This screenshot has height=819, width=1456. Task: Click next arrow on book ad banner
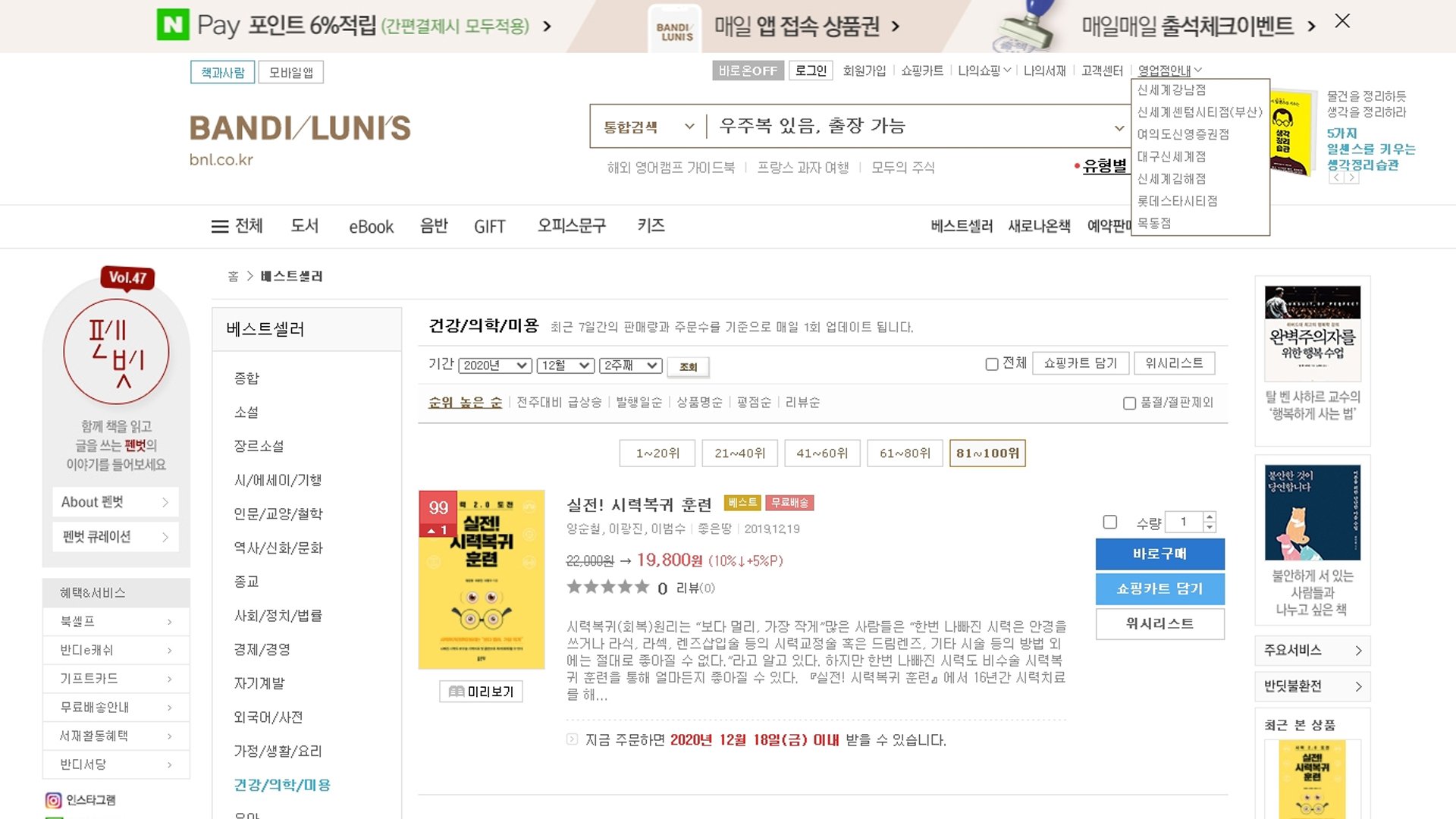point(1351,177)
